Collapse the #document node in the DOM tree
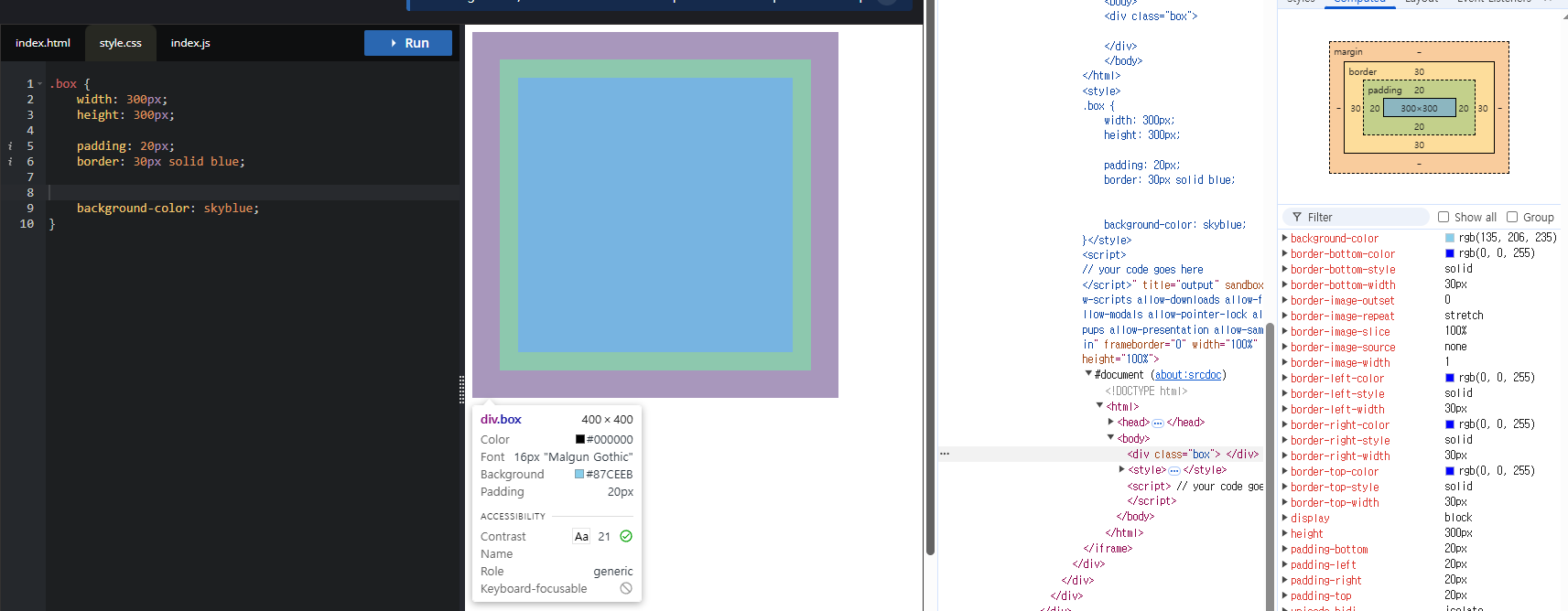The width and height of the screenshot is (1568, 611). [1088, 373]
